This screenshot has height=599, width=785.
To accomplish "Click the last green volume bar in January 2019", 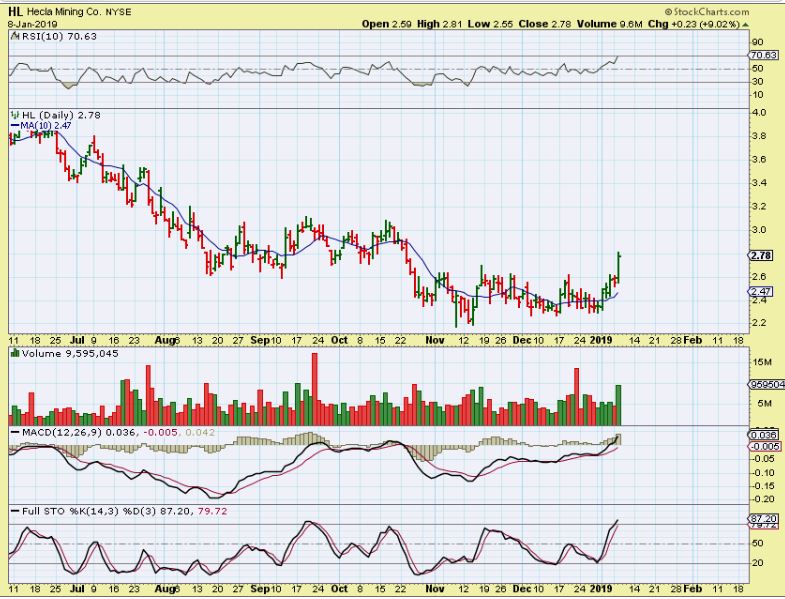I will click(618, 405).
